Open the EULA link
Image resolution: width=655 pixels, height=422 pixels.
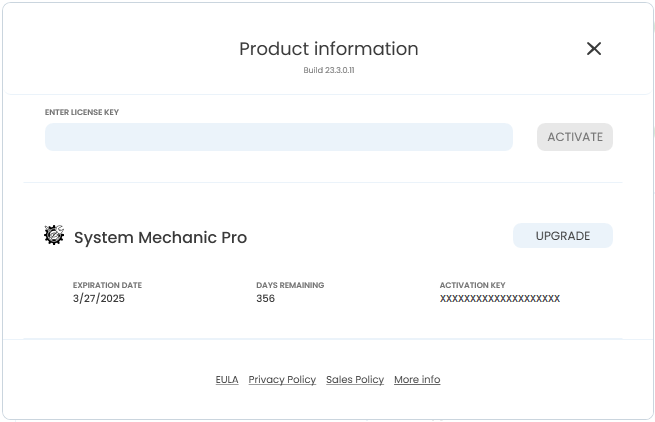(227, 379)
